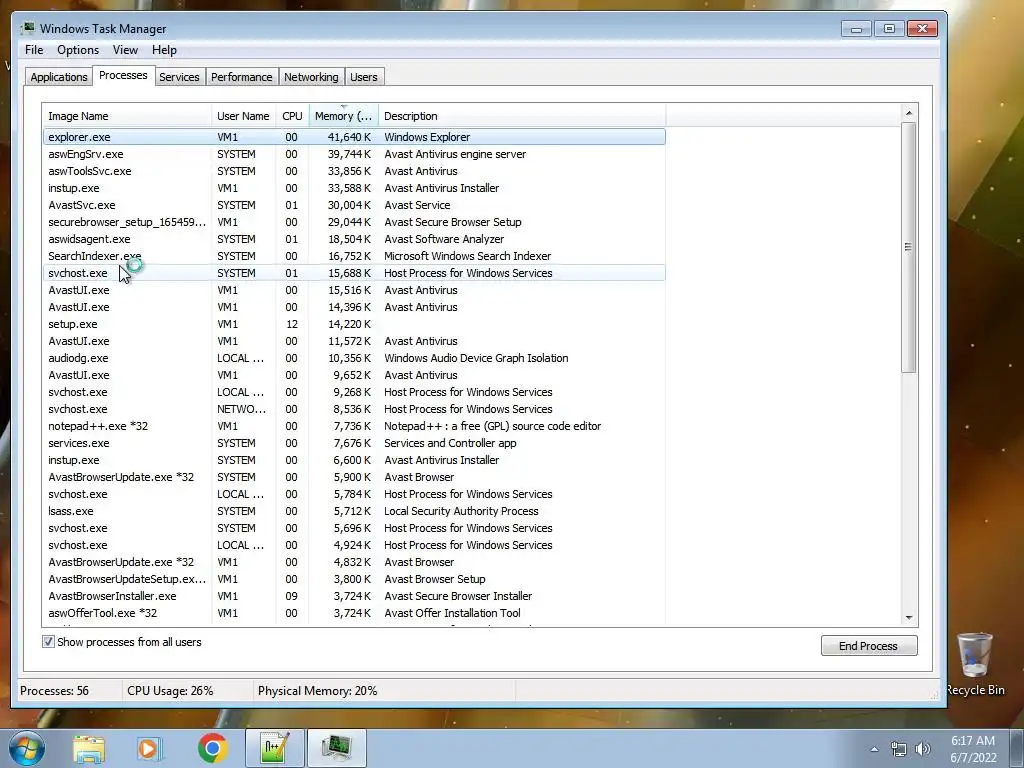Select the Recycle Bin desktop icon
Image resolution: width=1024 pixels, height=768 pixels.
975,664
